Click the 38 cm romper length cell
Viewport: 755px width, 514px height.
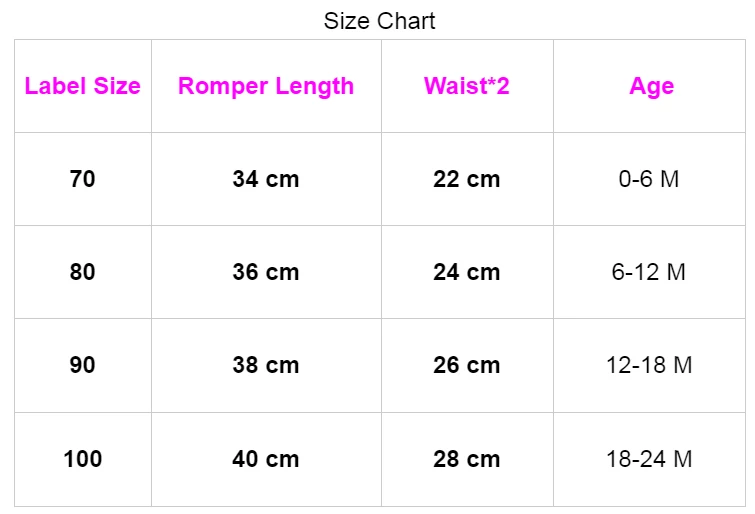click(266, 366)
